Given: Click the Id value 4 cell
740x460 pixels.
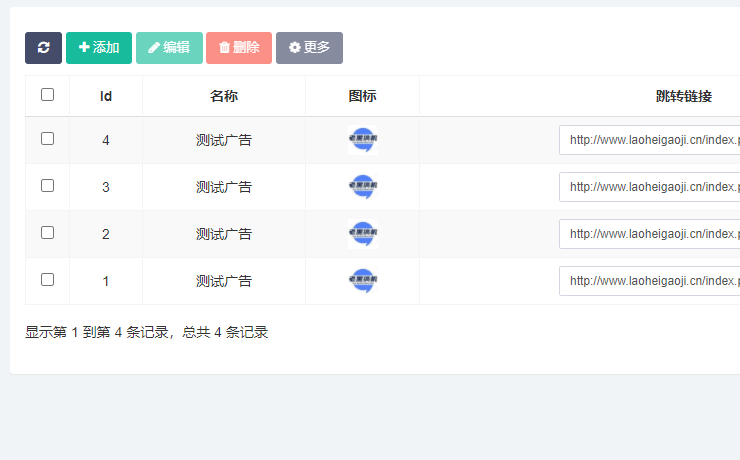Looking at the screenshot, I should 106,140.
